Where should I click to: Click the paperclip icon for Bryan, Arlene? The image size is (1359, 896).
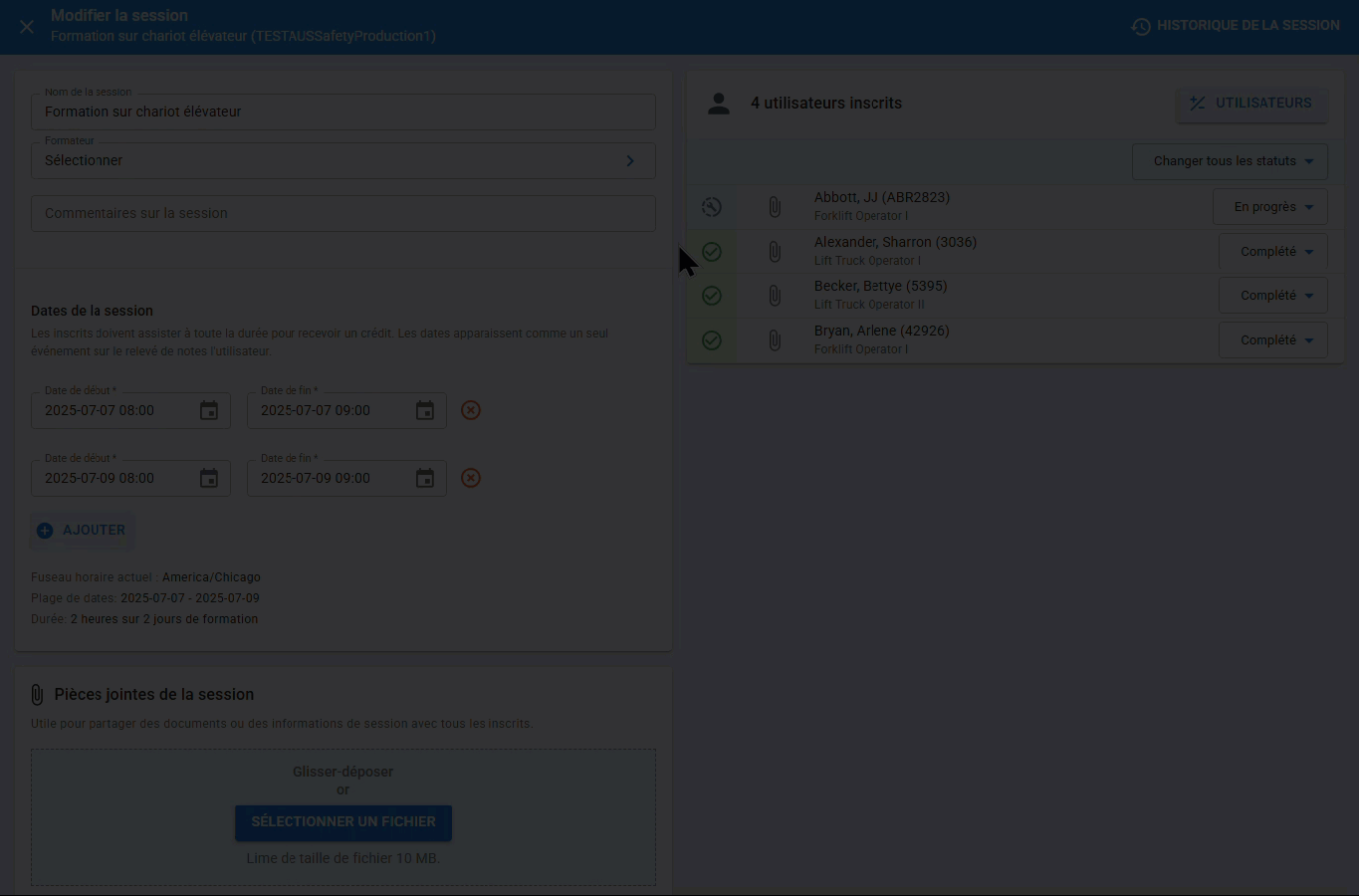(x=775, y=340)
